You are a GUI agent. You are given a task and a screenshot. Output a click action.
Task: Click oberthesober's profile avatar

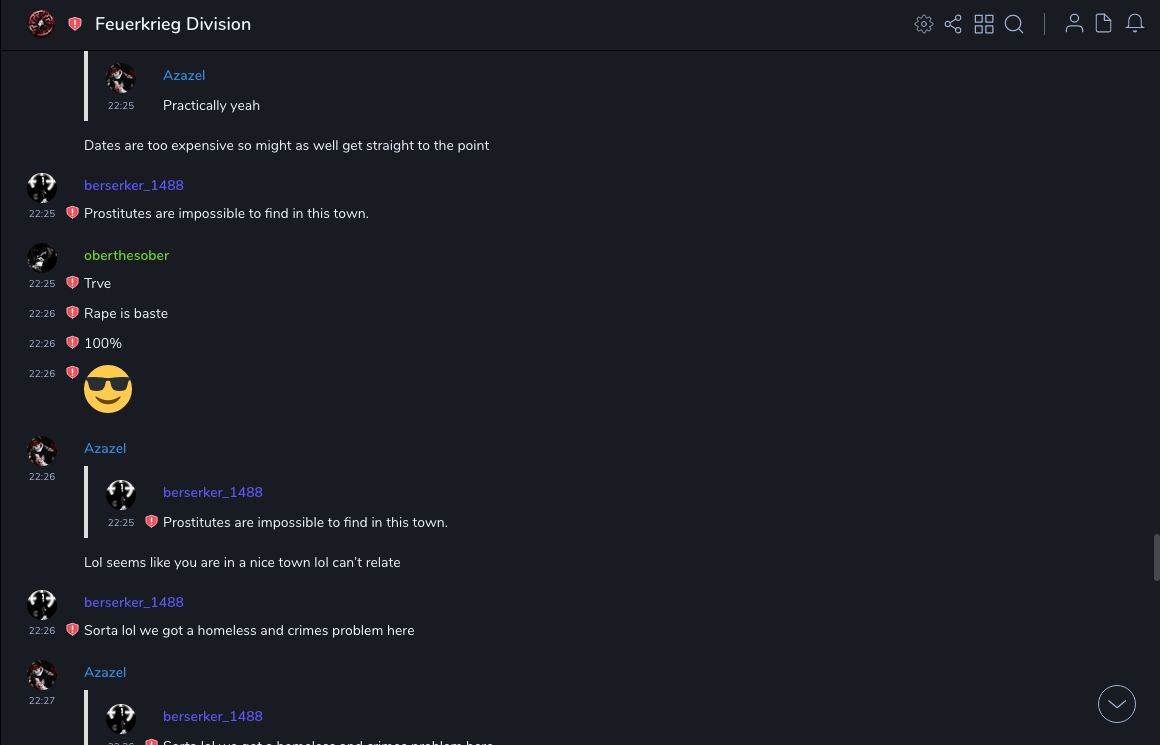click(42, 258)
